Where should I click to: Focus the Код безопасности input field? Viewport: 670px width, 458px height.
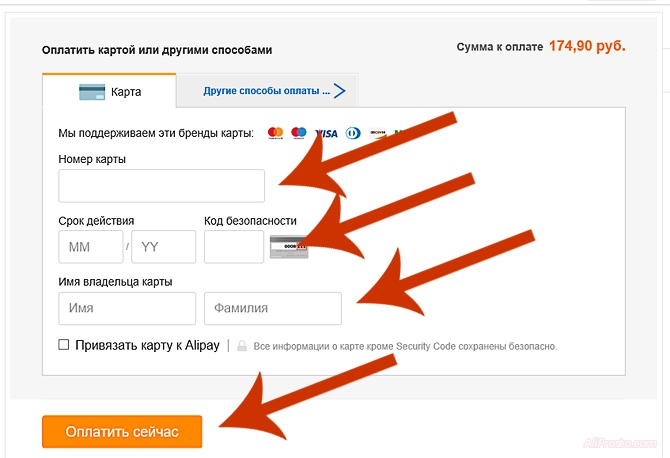click(x=234, y=247)
